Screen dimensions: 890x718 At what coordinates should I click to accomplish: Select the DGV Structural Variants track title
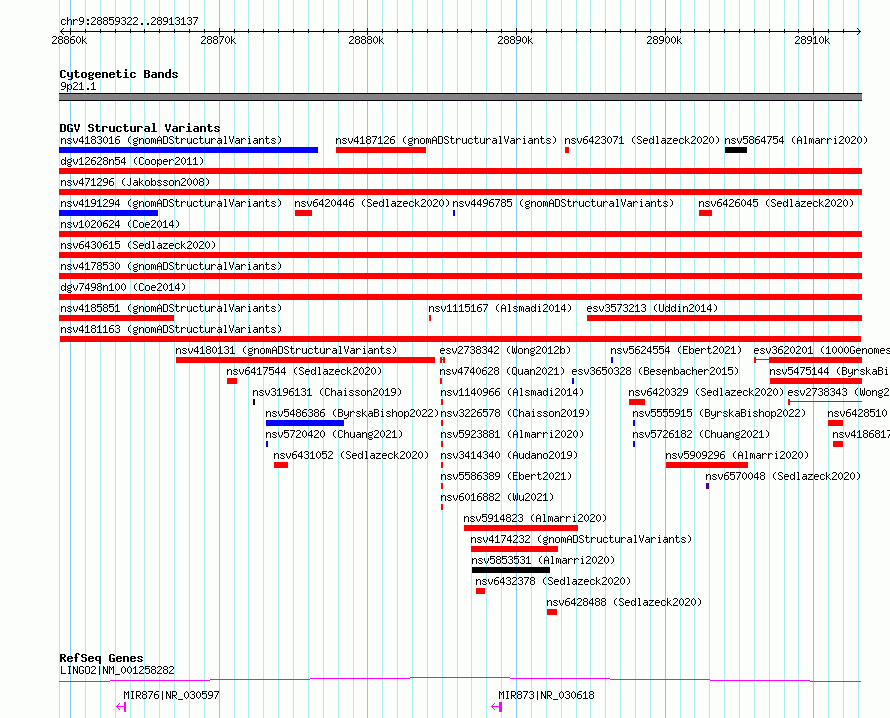coord(140,128)
